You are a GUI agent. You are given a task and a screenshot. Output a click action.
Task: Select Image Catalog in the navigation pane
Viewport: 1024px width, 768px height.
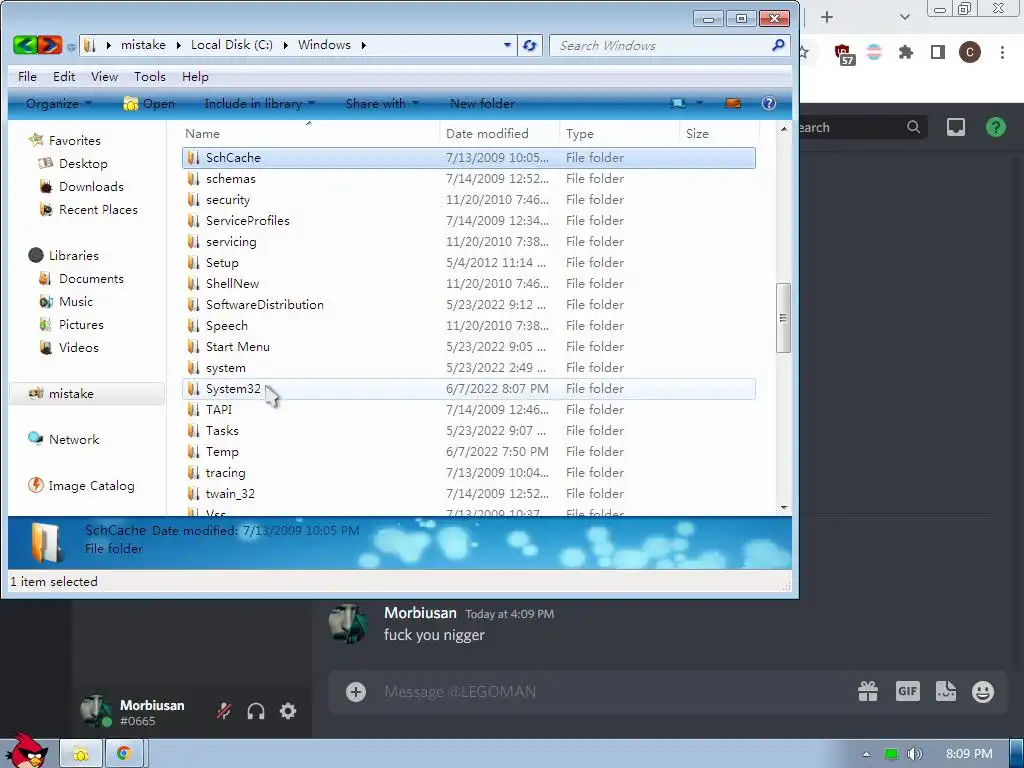coord(81,486)
